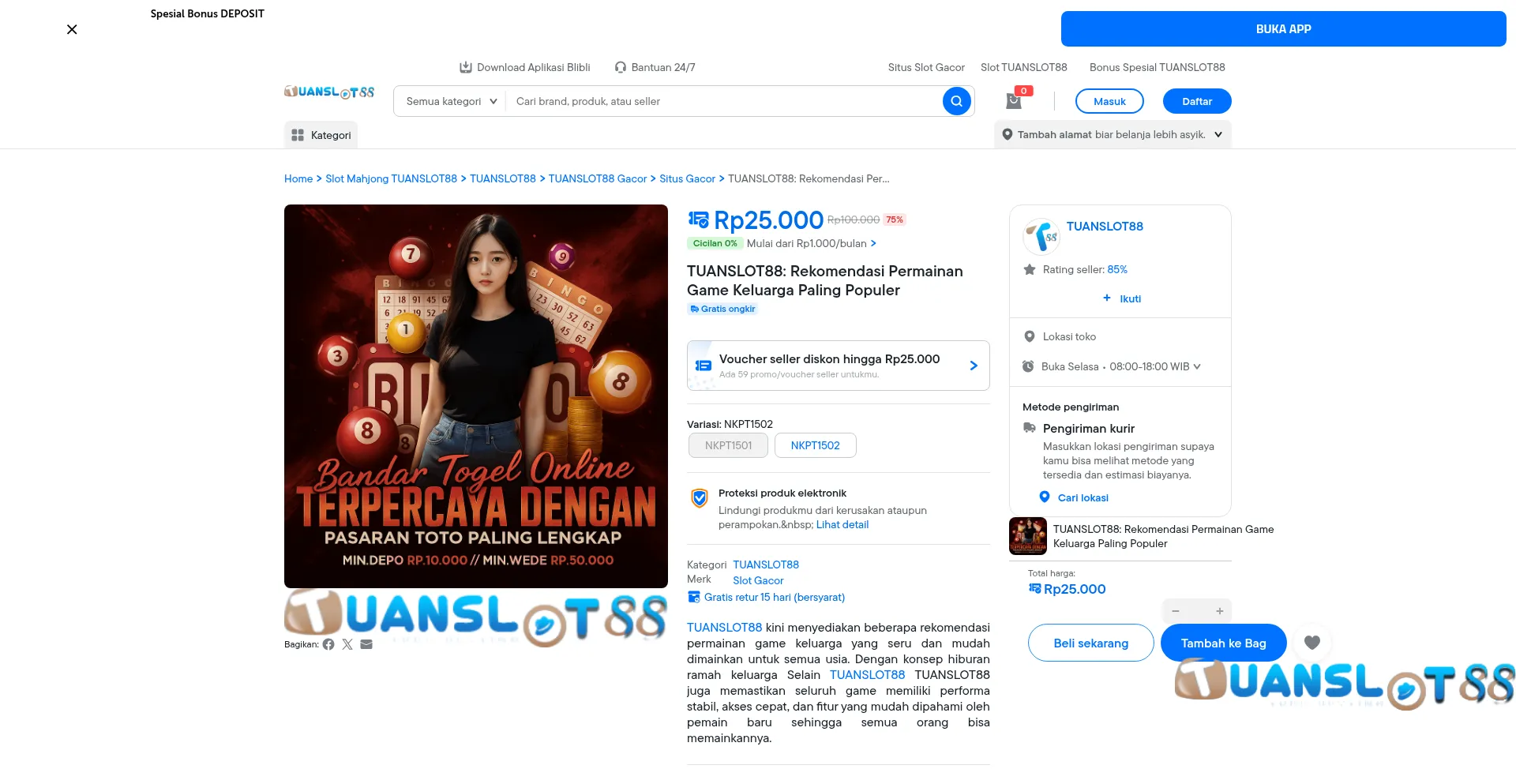Share product via X icon
Viewport: 1516px width, 784px height.
point(347,644)
